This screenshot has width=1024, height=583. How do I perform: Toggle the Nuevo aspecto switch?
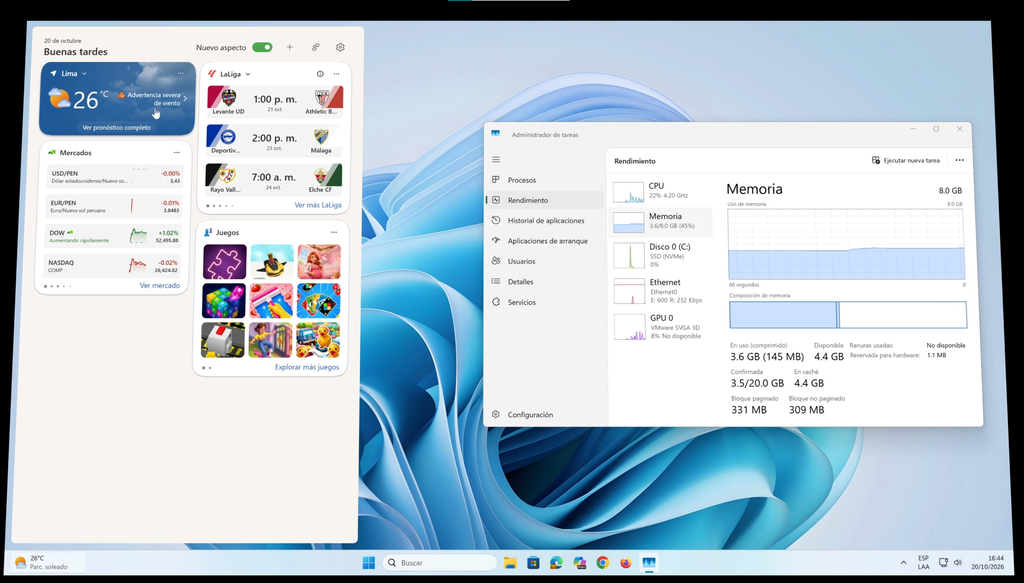pos(263,47)
